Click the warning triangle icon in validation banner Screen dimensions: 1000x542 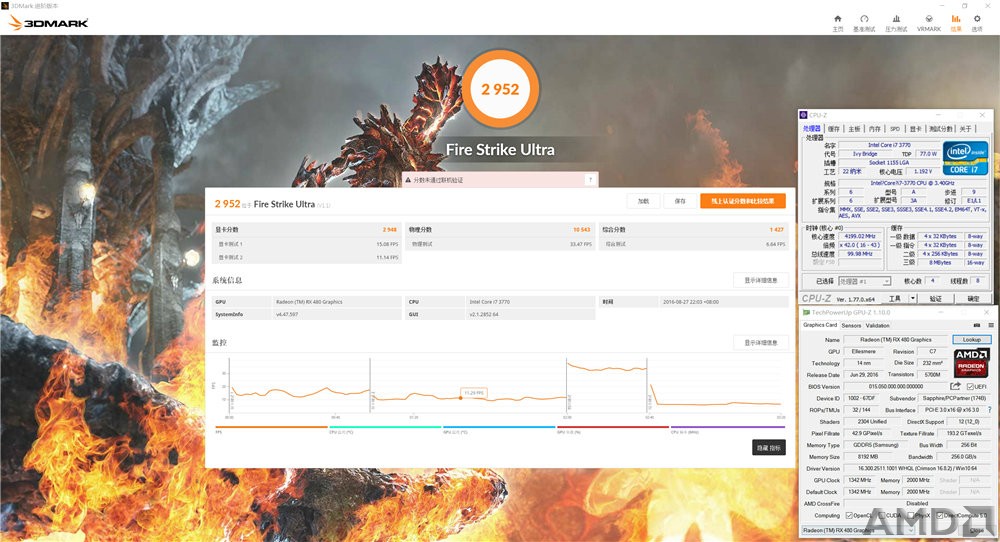tap(408, 180)
